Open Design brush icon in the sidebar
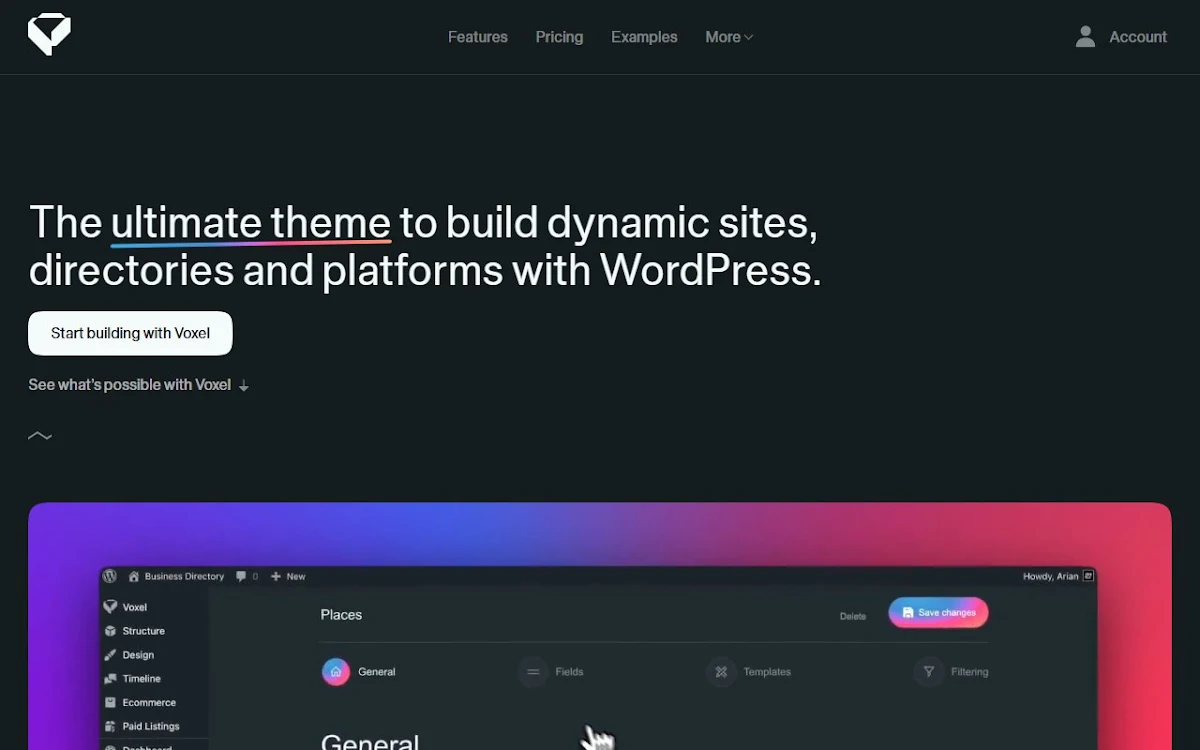 pyautogui.click(x=110, y=655)
